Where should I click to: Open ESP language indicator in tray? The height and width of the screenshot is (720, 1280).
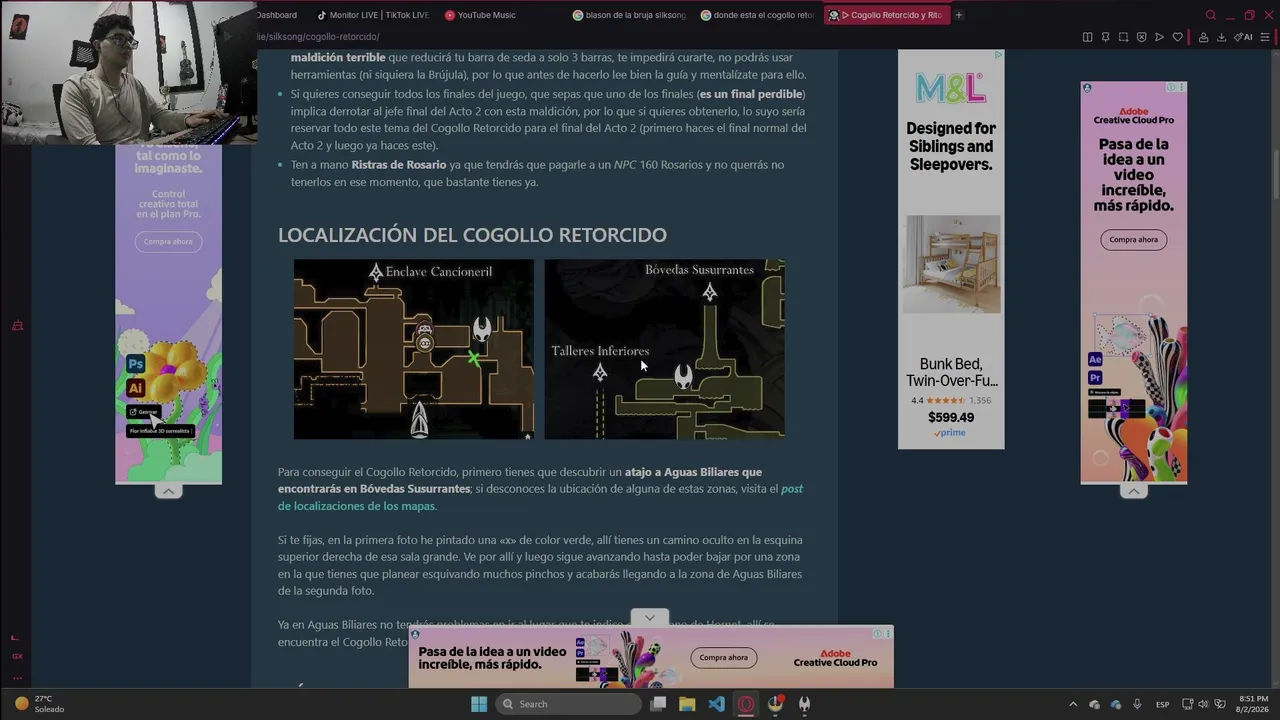pyautogui.click(x=1163, y=704)
